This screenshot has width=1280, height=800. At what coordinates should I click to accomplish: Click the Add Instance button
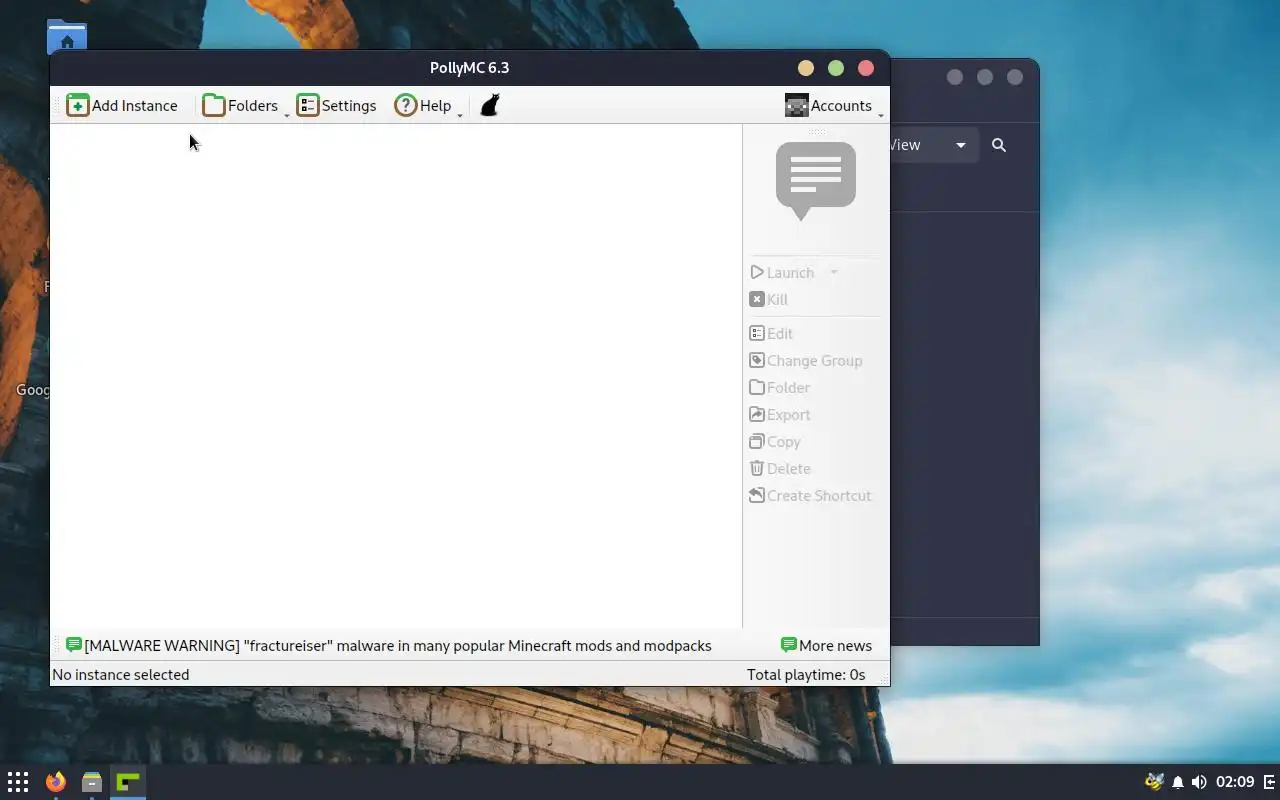pyautogui.click(x=122, y=105)
